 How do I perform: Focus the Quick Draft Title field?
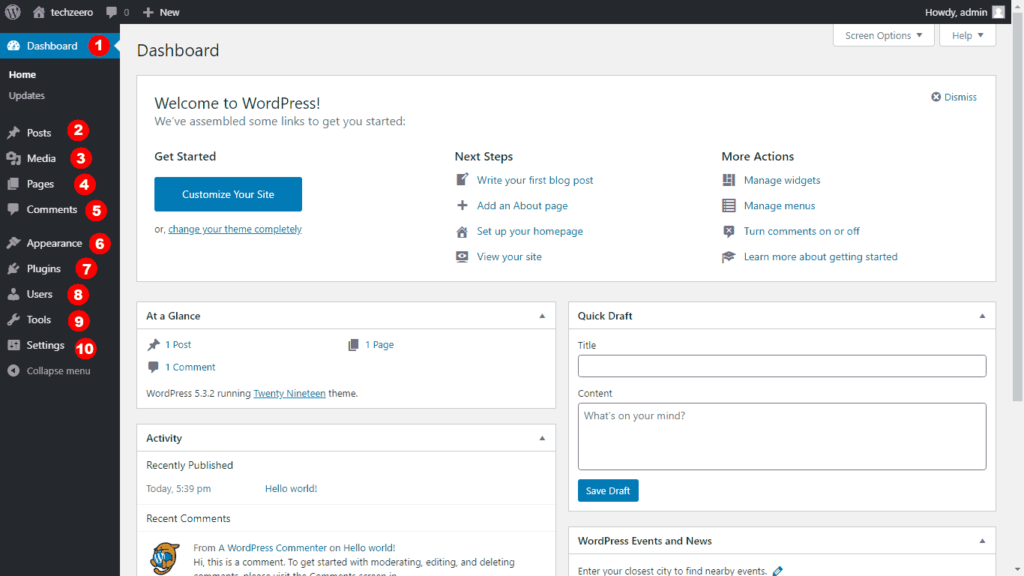pyautogui.click(x=782, y=366)
